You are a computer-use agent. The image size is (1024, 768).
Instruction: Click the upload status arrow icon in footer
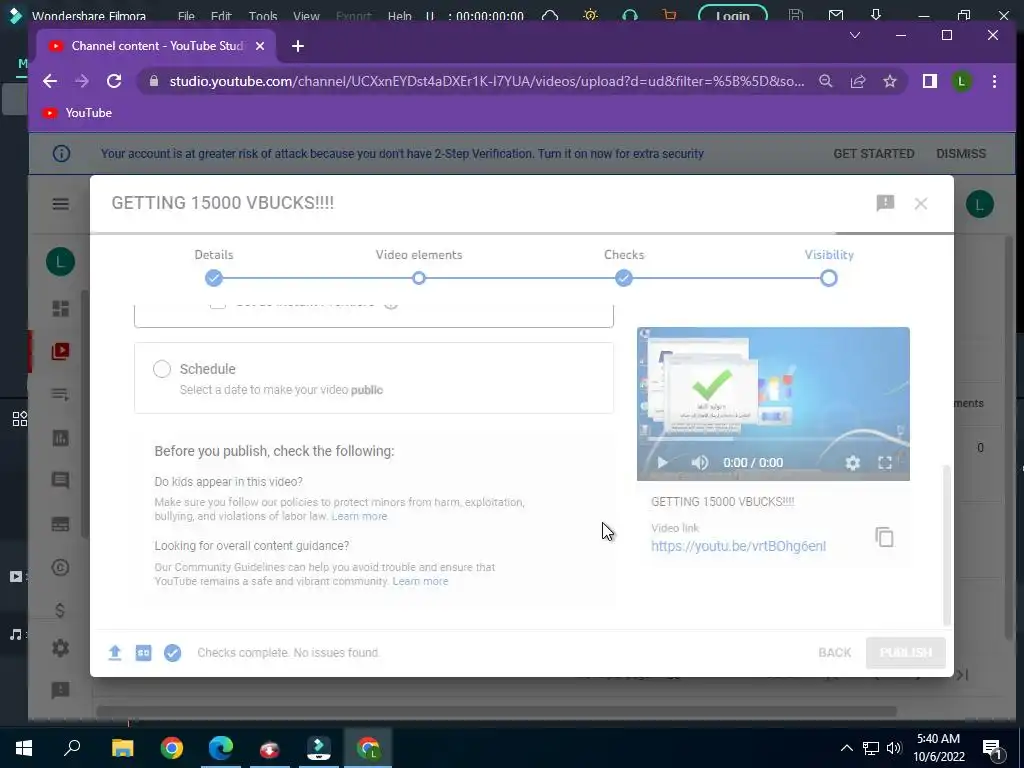115,652
